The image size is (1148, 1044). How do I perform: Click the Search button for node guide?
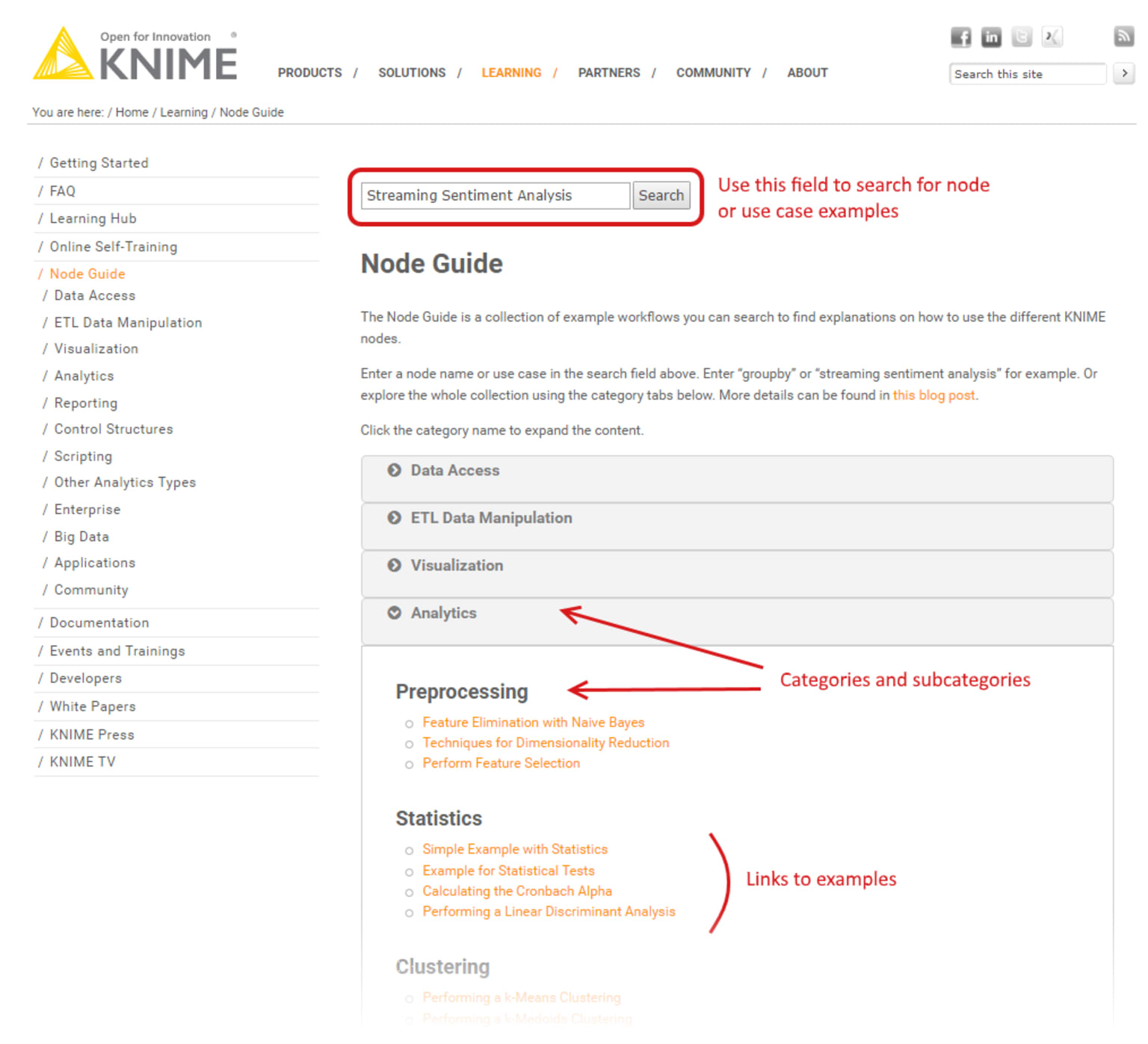click(x=661, y=196)
